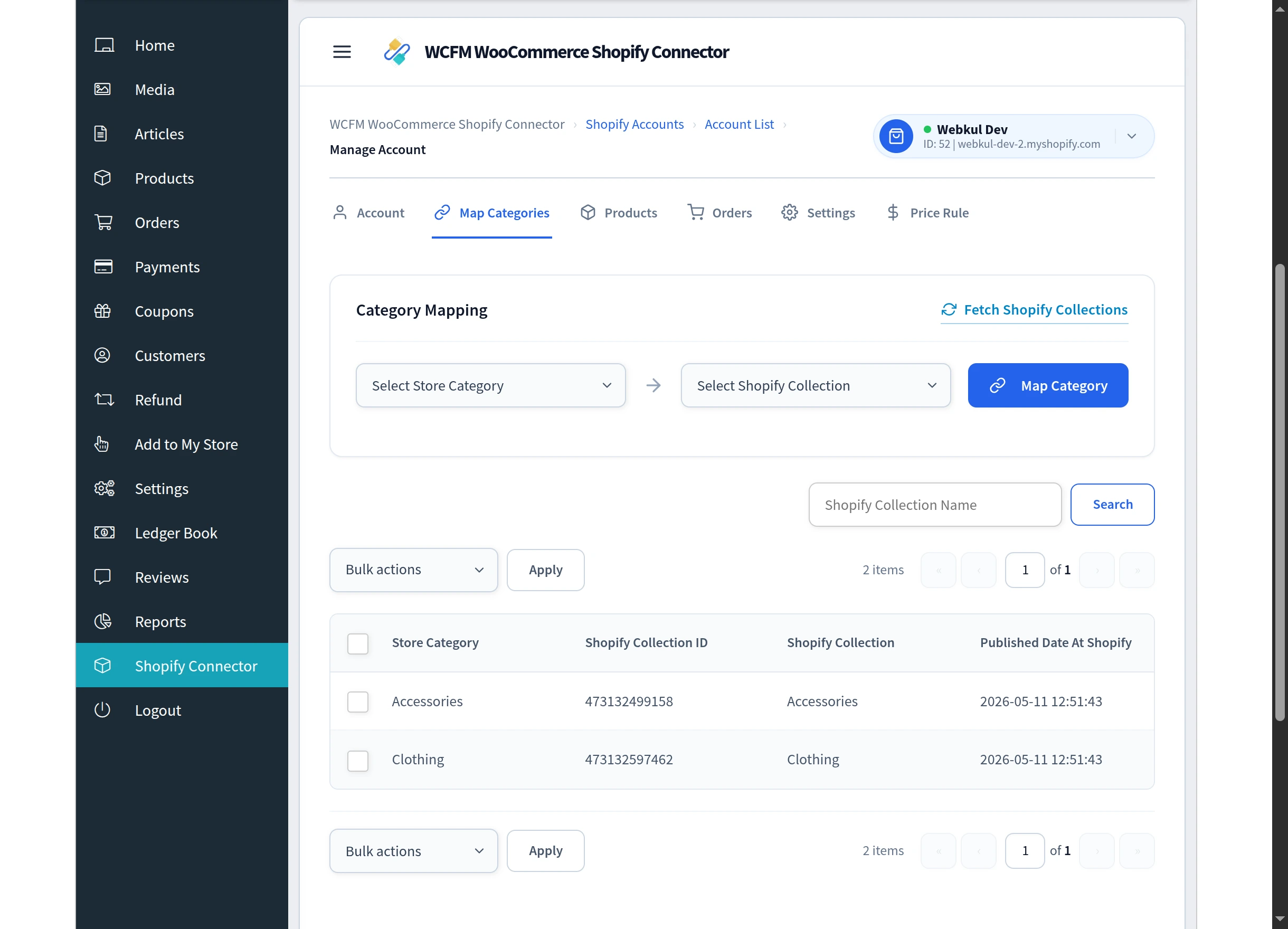Click the Shopify Connector cube icon
This screenshot has width=1288, height=929.
coord(102,666)
